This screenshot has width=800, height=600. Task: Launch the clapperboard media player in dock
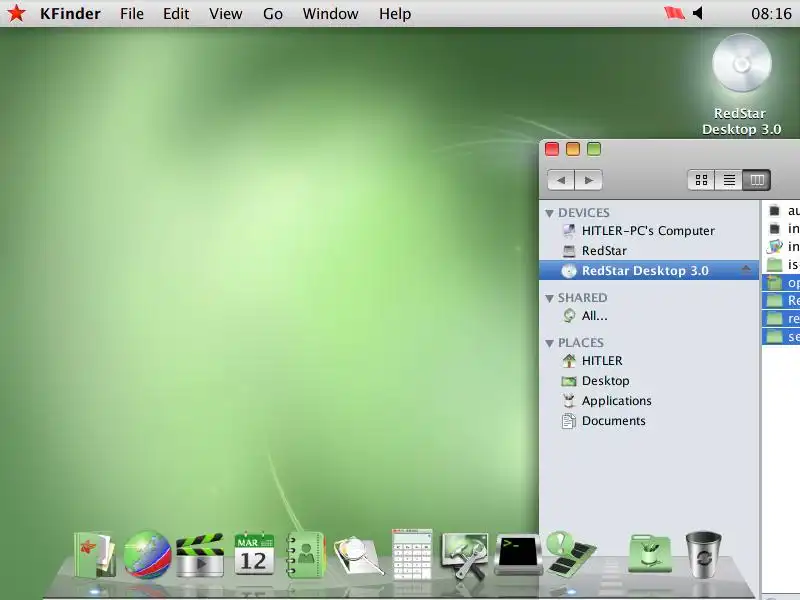point(200,555)
